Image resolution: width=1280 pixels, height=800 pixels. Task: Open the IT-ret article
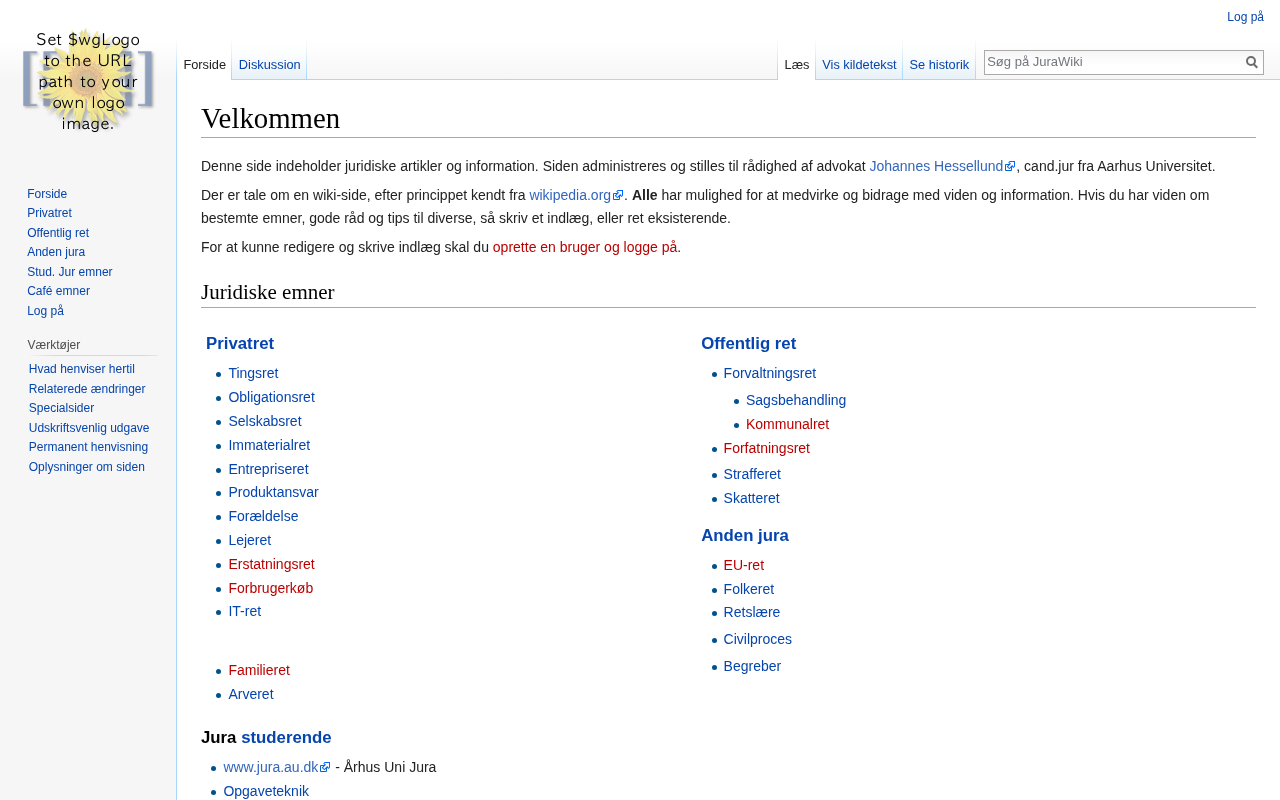point(244,611)
